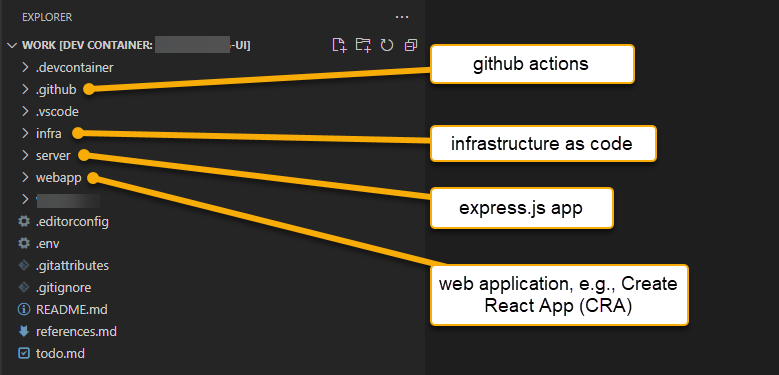
Task: Select the webapp folder name
Action: point(59,178)
